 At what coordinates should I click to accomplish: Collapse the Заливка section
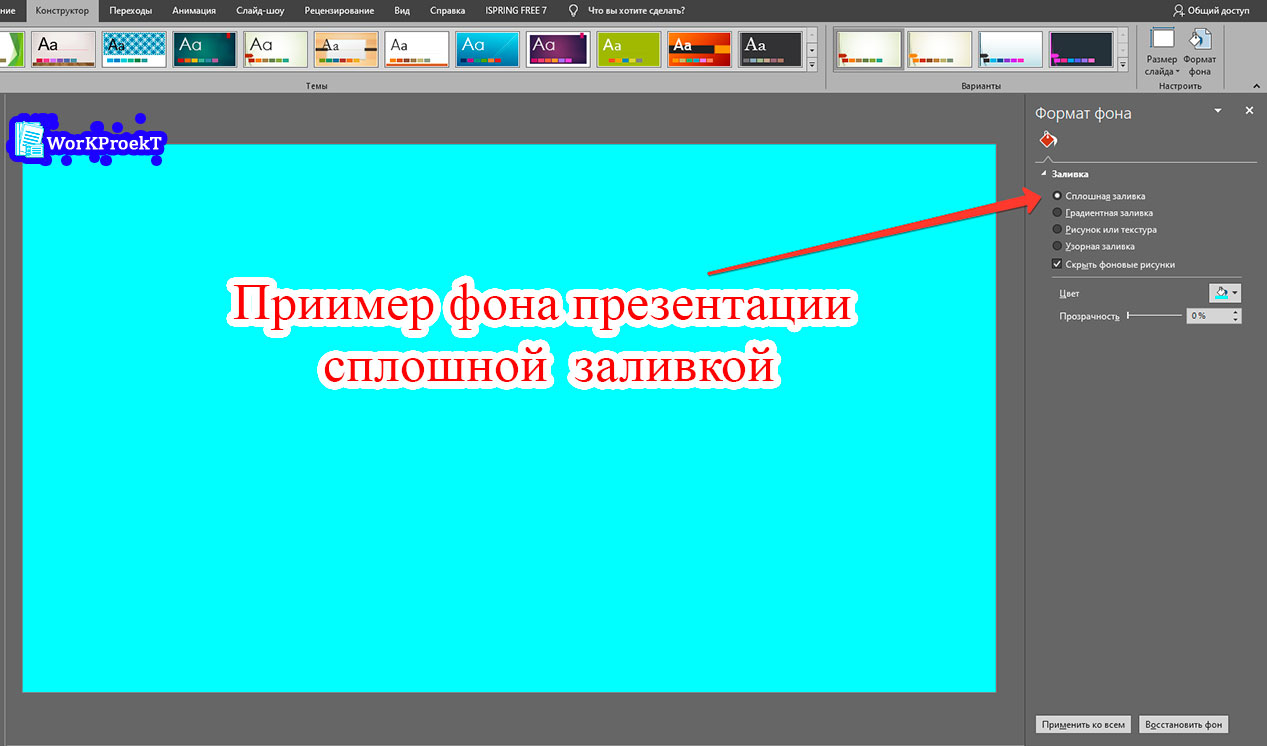(1044, 174)
